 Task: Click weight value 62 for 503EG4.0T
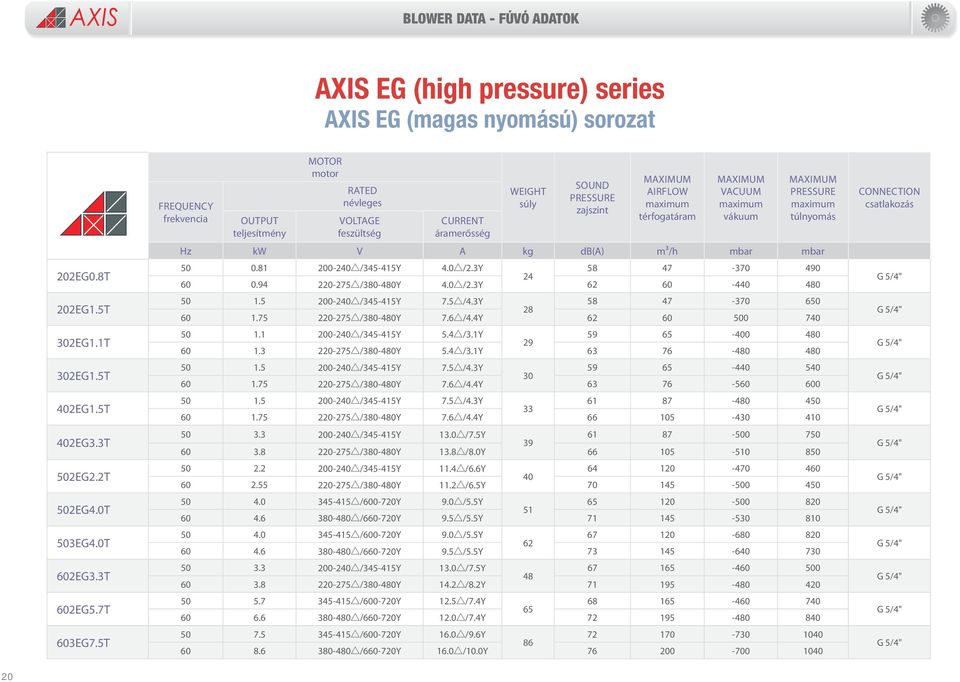coord(528,543)
